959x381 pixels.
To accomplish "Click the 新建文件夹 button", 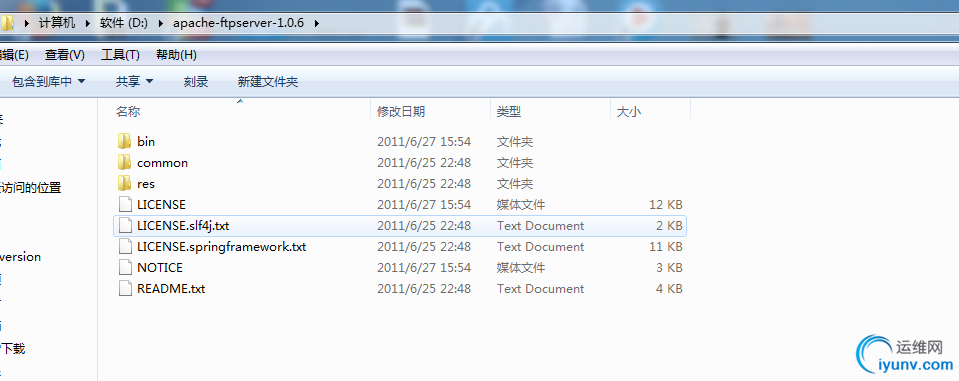I will click(268, 81).
